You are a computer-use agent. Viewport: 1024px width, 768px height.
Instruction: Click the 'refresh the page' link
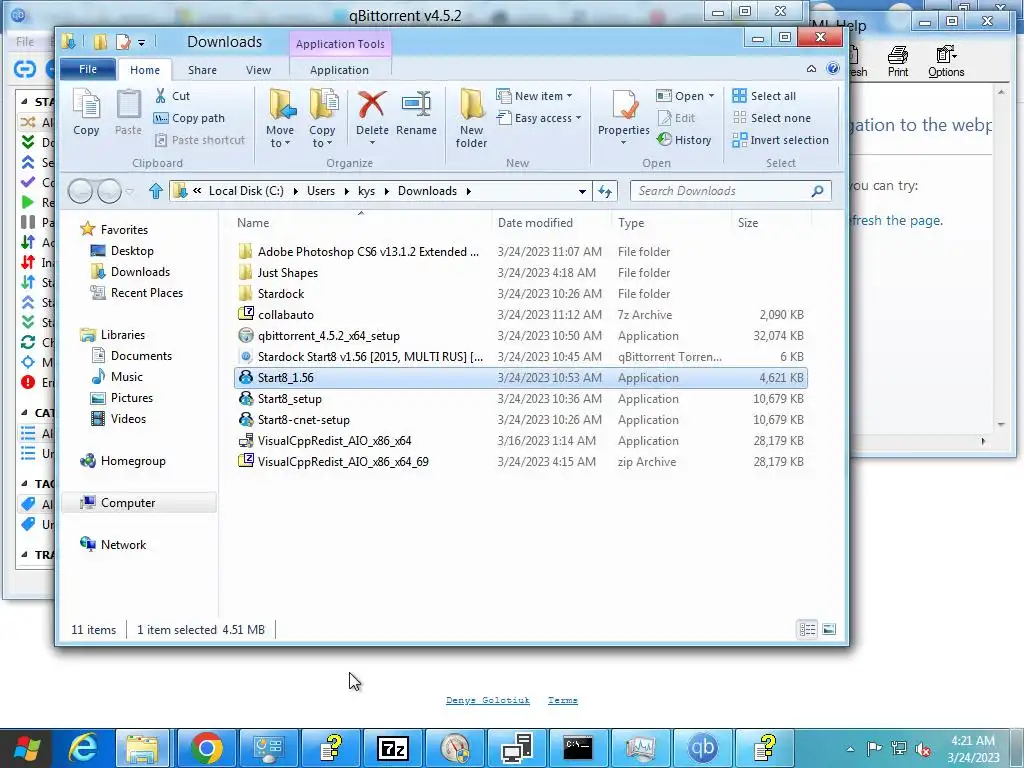click(x=896, y=221)
